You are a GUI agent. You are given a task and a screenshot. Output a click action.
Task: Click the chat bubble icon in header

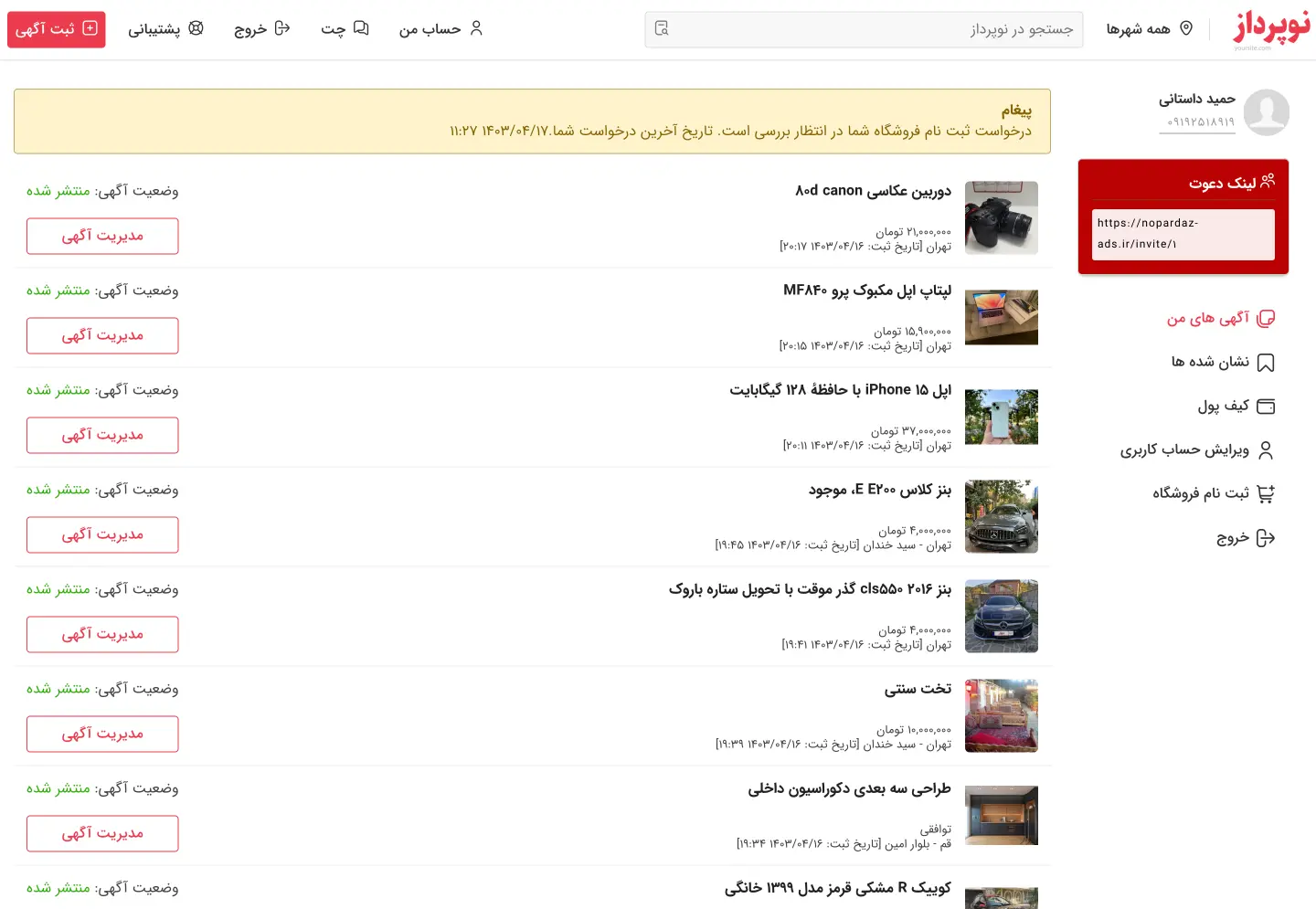(x=361, y=28)
